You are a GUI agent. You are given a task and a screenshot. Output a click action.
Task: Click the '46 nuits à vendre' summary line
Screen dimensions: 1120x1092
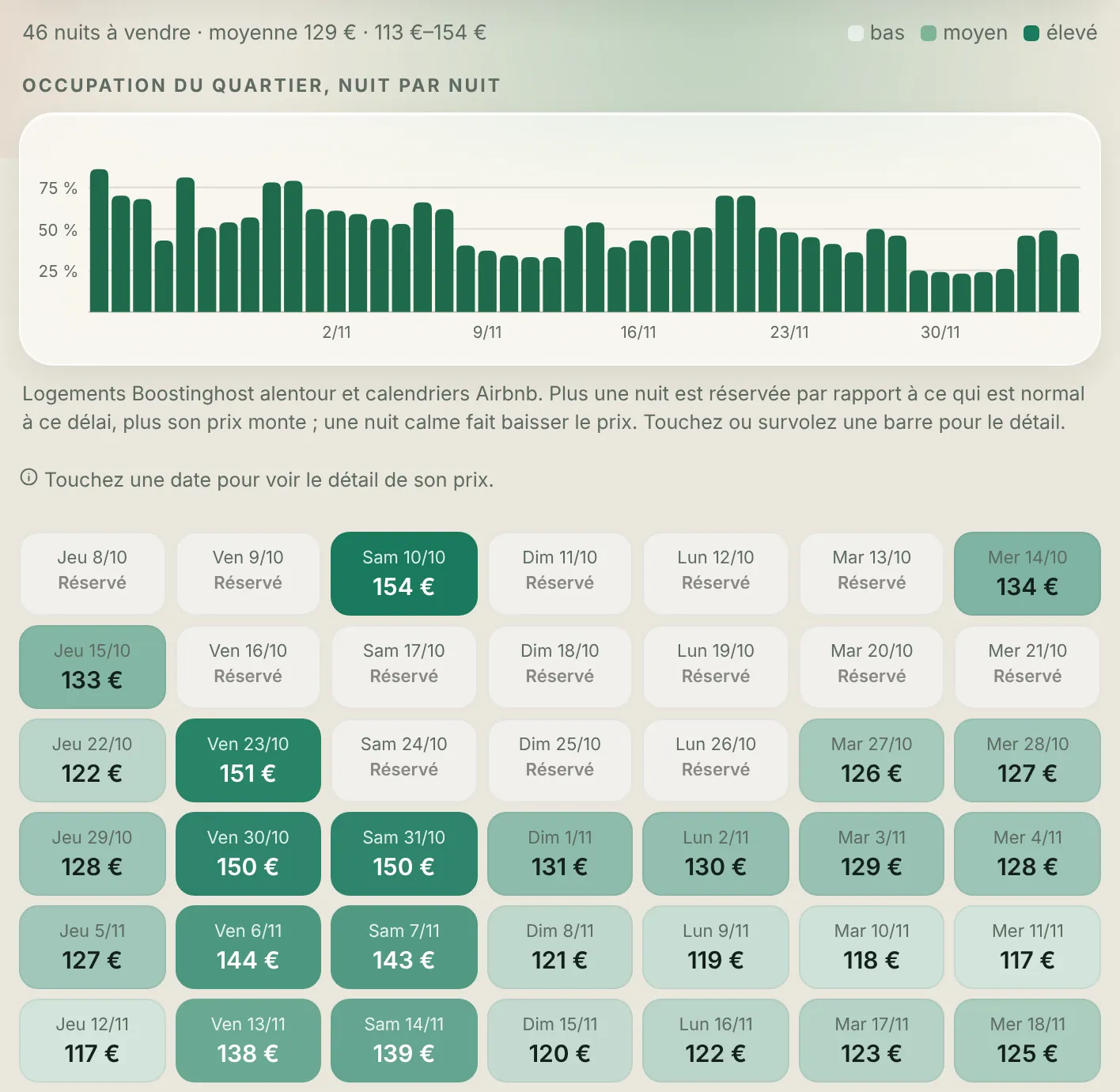point(255,32)
